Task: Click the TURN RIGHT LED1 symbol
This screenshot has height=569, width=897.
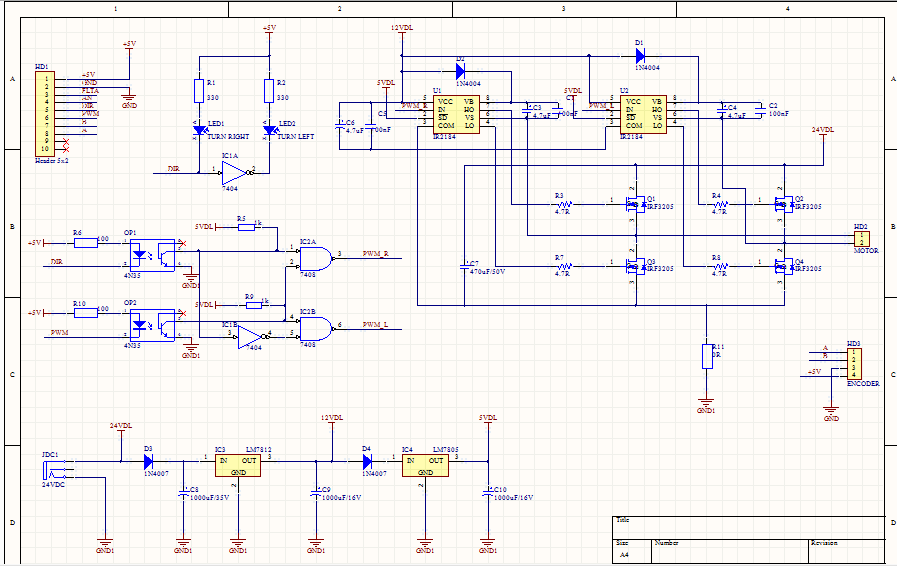Action: pos(199,130)
